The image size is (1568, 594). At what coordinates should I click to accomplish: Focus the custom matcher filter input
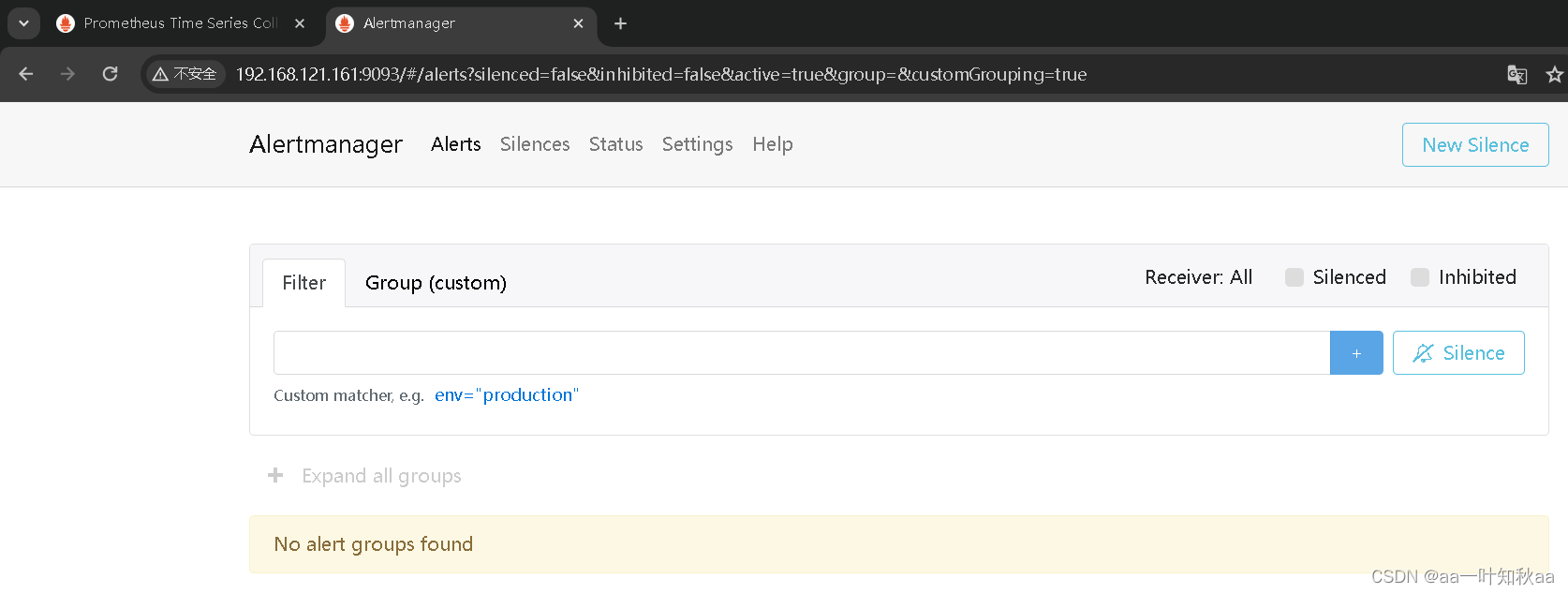point(802,353)
